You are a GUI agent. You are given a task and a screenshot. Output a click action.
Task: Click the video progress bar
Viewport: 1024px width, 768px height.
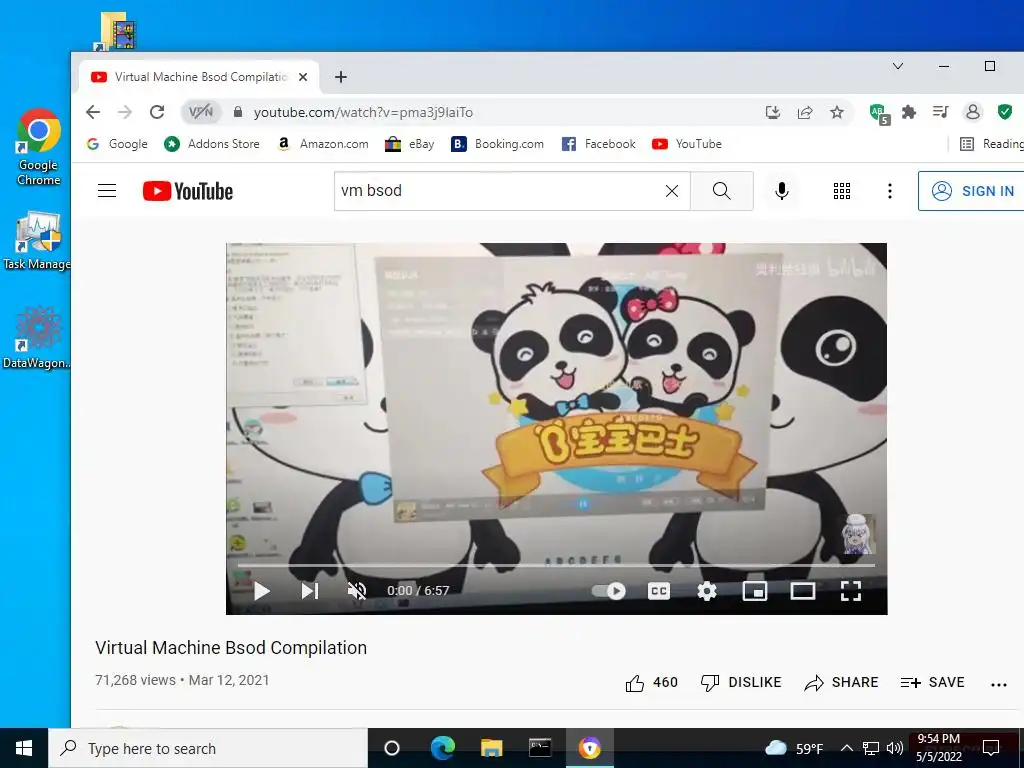point(556,566)
